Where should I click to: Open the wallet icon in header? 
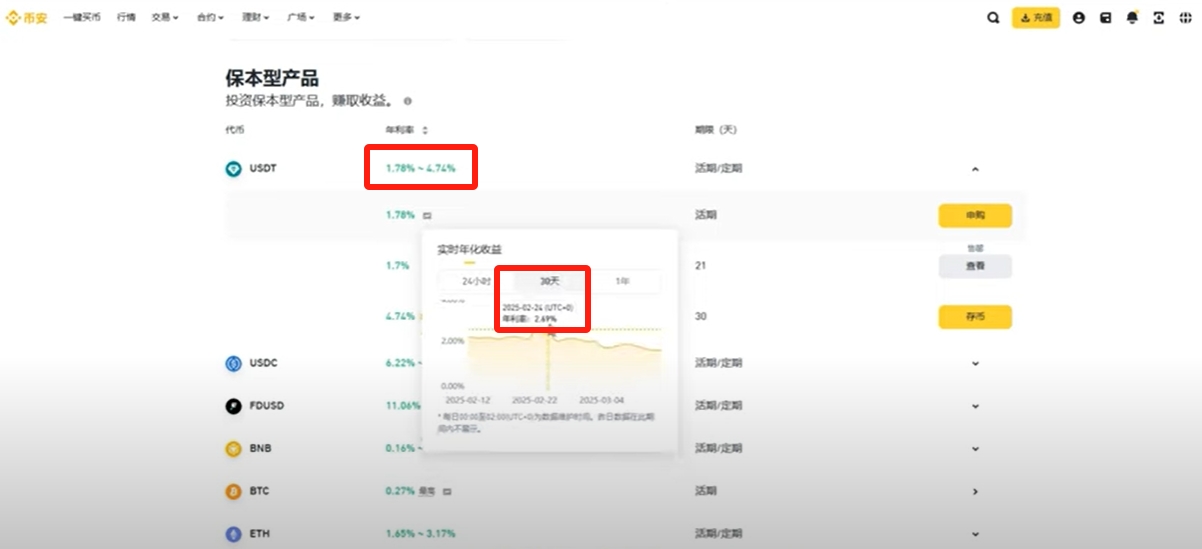[x=1106, y=17]
